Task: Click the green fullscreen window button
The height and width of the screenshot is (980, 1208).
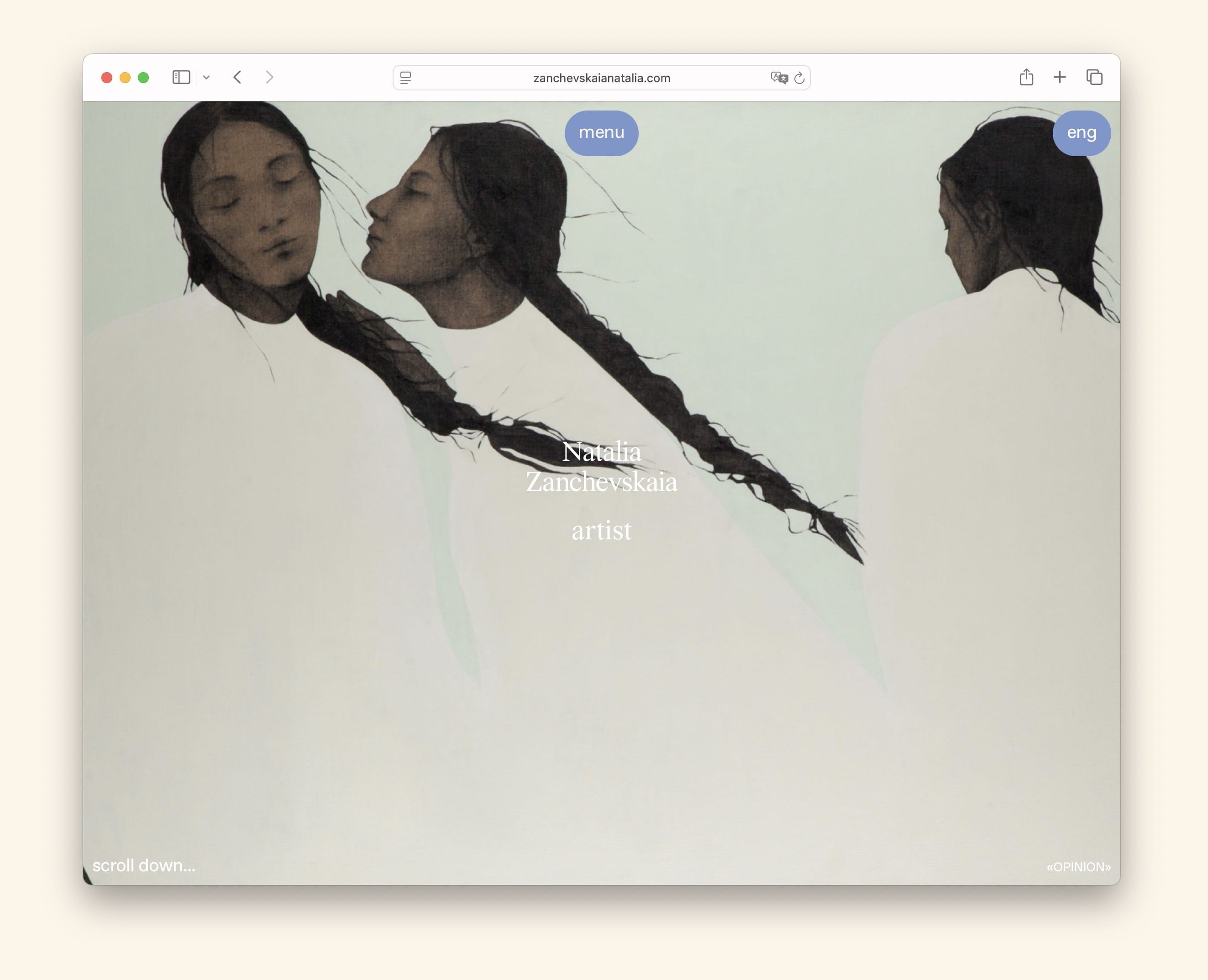Action: [x=143, y=78]
